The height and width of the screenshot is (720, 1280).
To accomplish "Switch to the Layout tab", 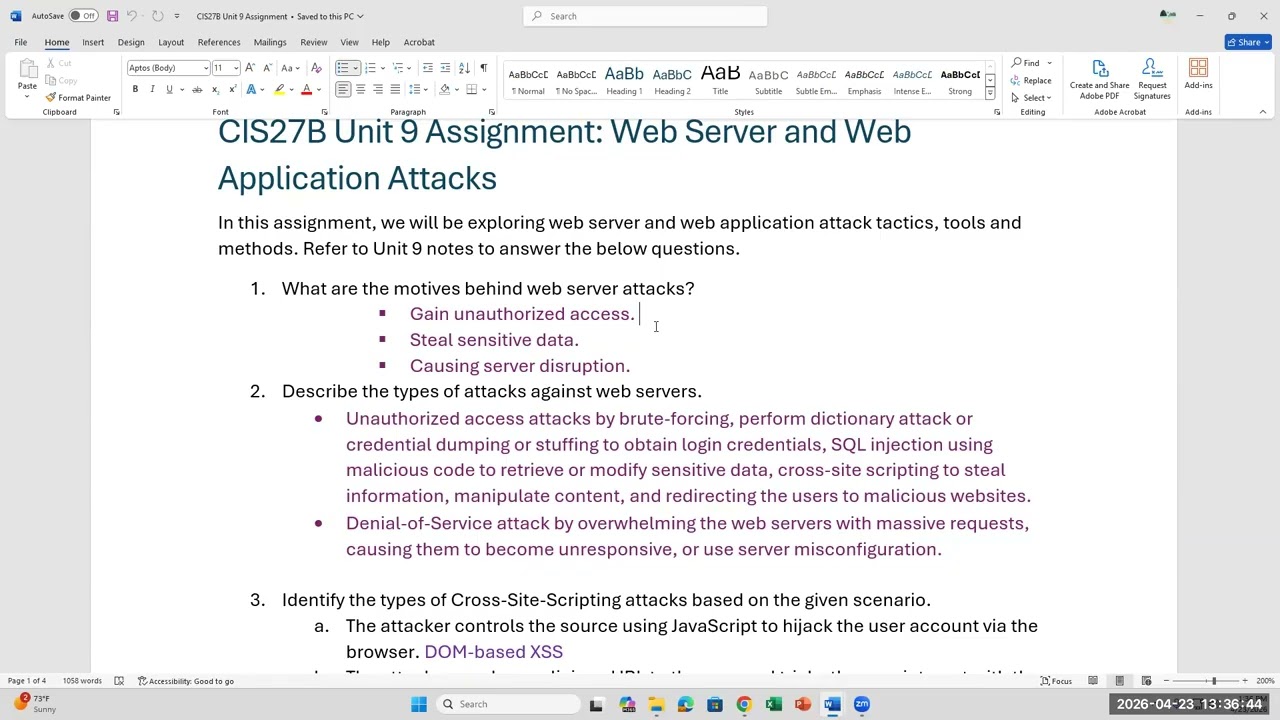I will pos(171,42).
